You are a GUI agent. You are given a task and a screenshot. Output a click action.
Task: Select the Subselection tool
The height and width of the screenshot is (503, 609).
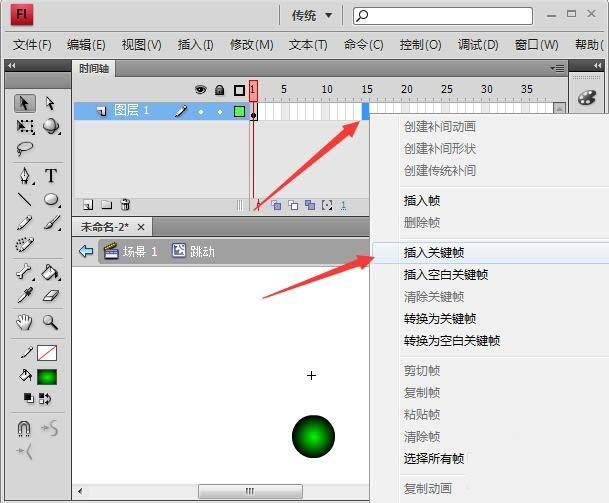click(x=50, y=104)
